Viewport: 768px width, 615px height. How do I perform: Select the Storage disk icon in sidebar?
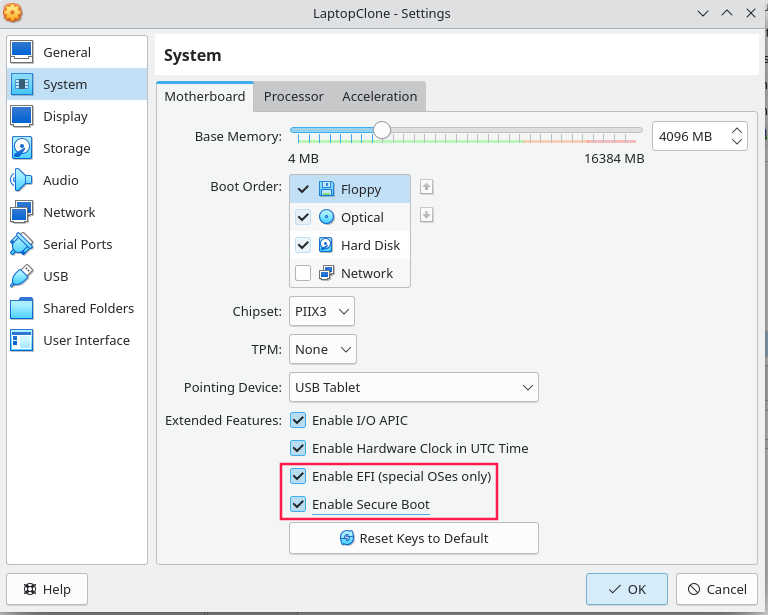22,148
